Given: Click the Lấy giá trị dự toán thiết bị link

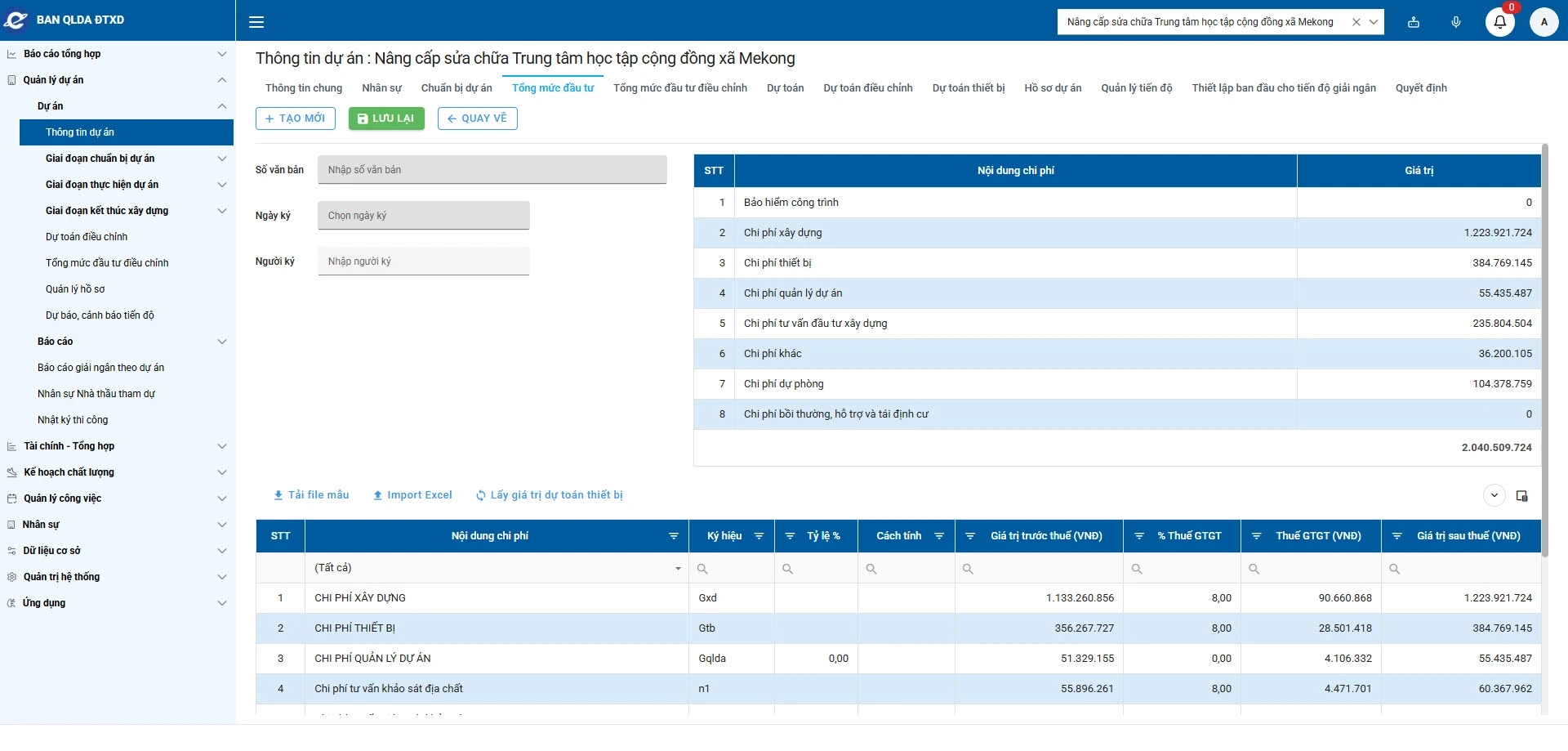Looking at the screenshot, I should 548,494.
